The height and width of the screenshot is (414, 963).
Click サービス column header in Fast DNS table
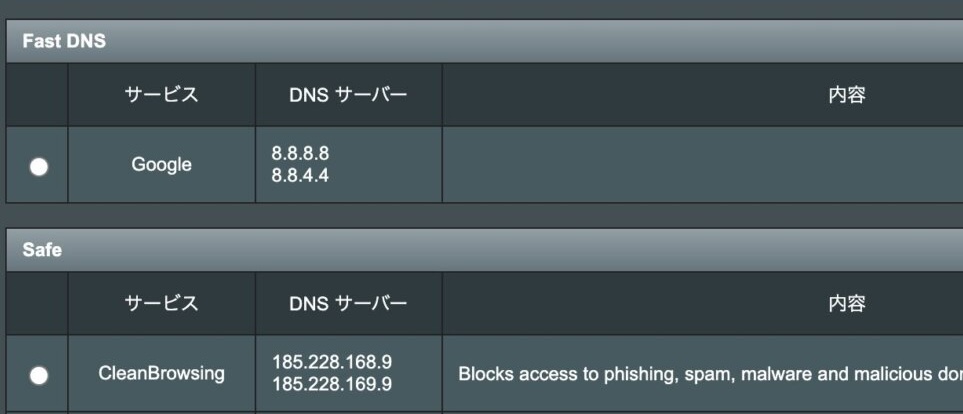pos(161,95)
